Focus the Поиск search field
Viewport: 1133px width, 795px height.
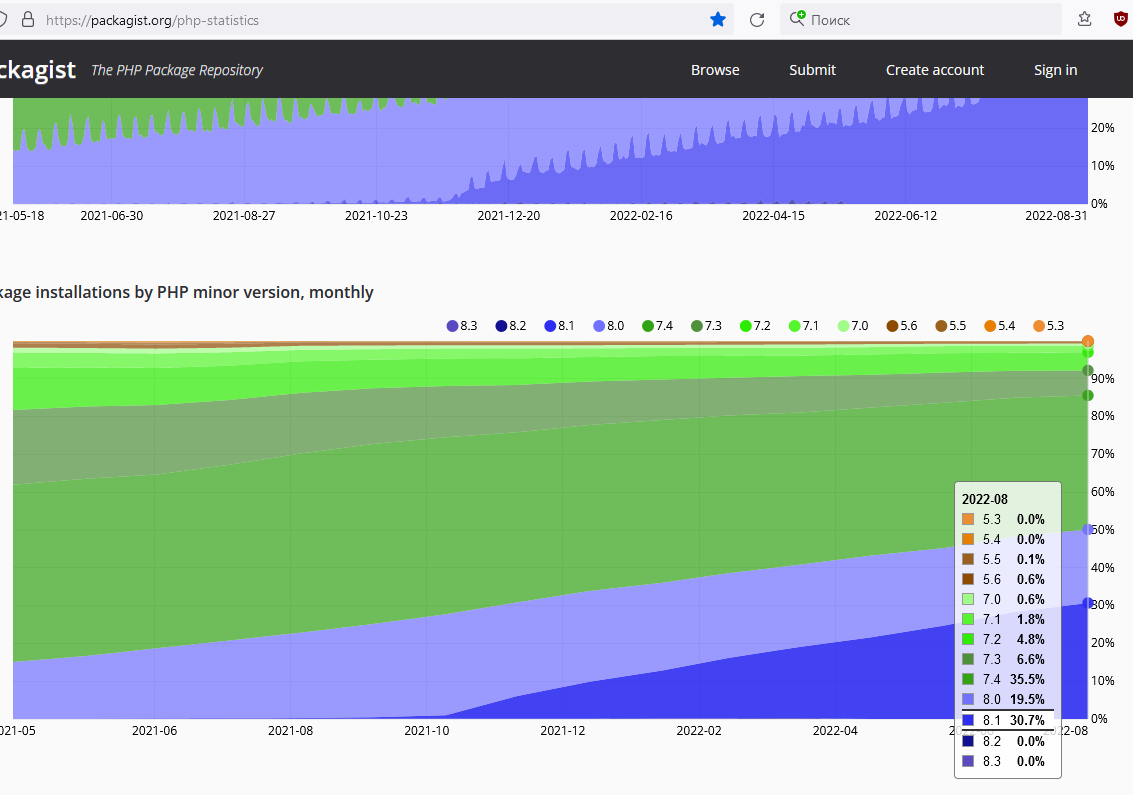[921, 20]
